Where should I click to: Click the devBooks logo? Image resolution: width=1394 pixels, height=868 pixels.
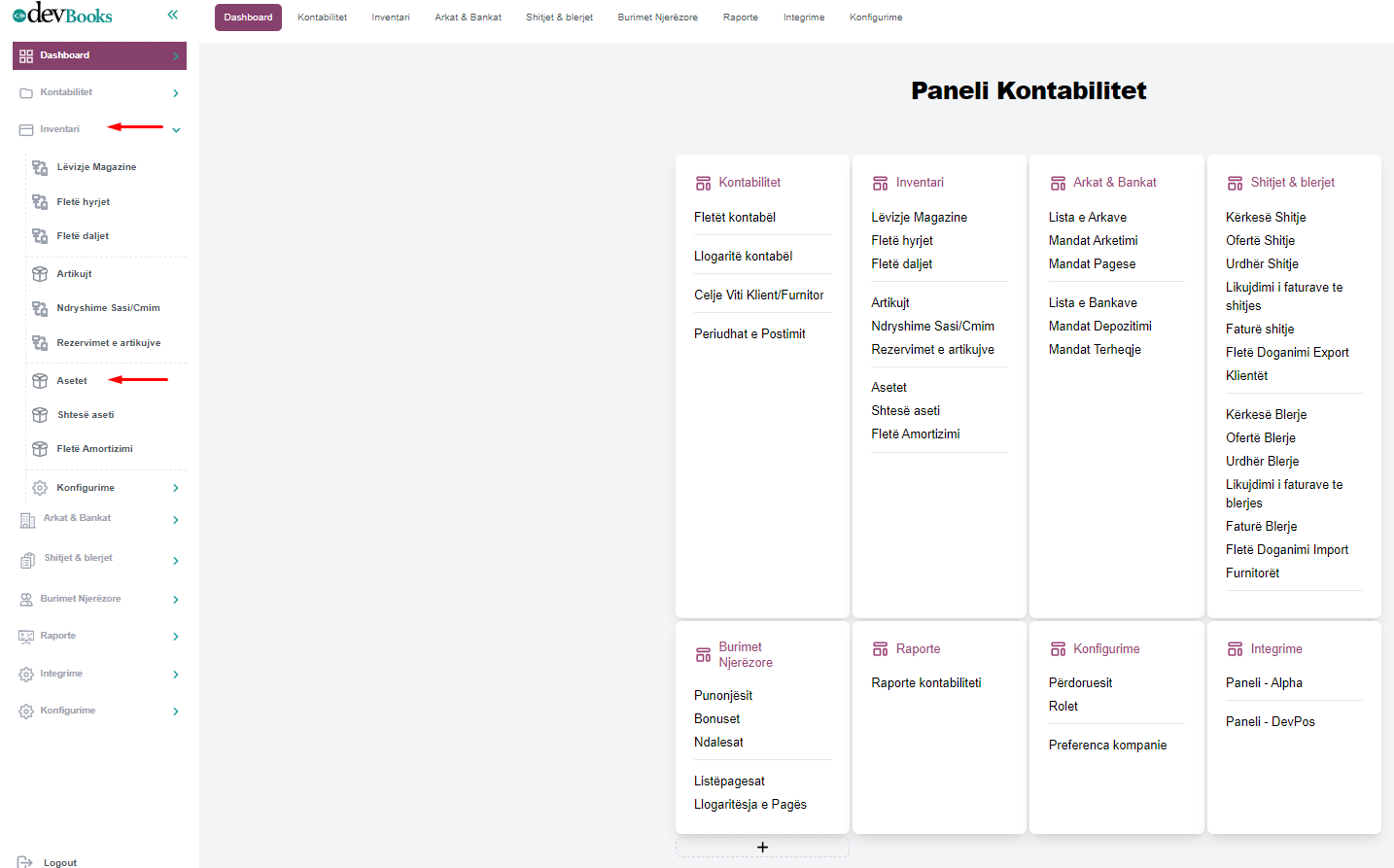62,15
